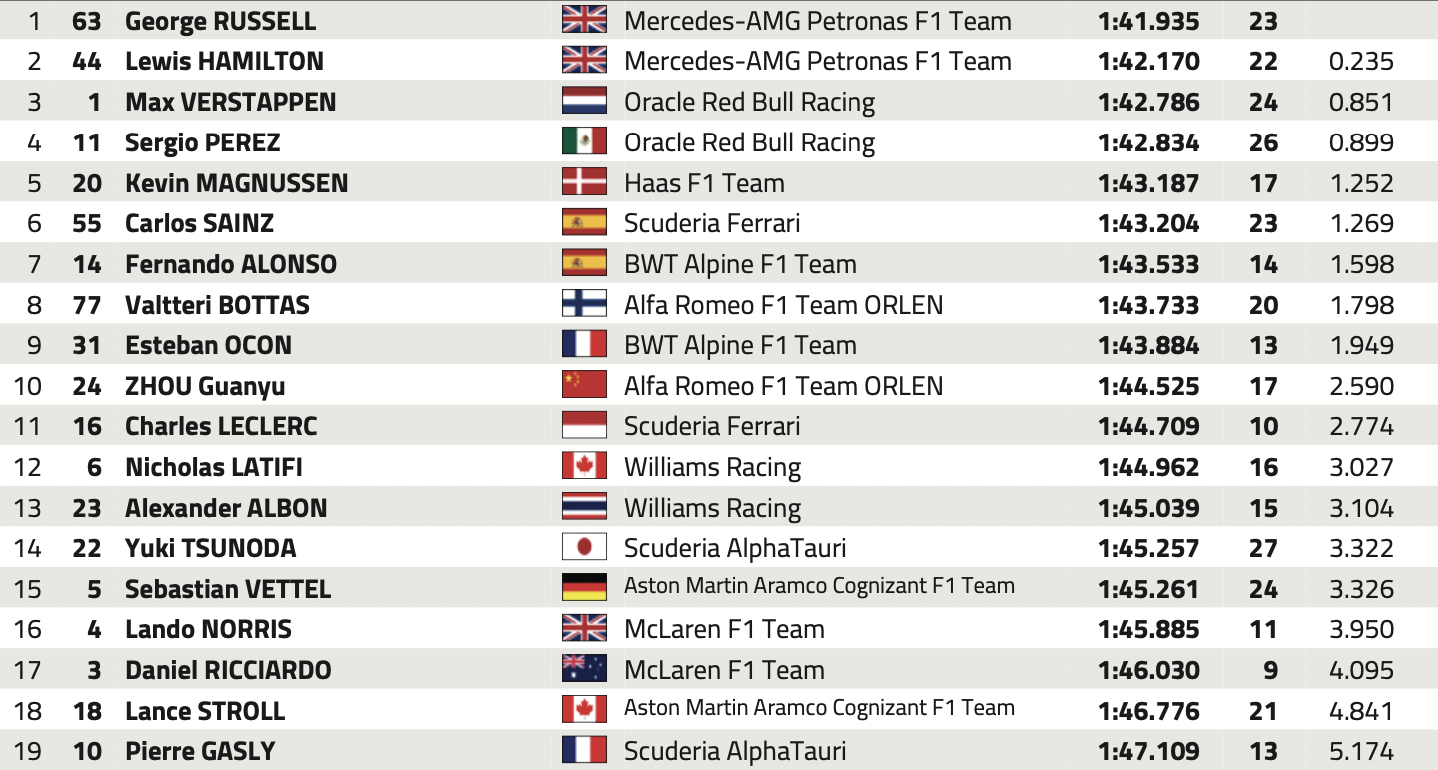The height and width of the screenshot is (770, 1438).
Task: Click the Thai flag next to Alexander Albon
Action: point(584,507)
